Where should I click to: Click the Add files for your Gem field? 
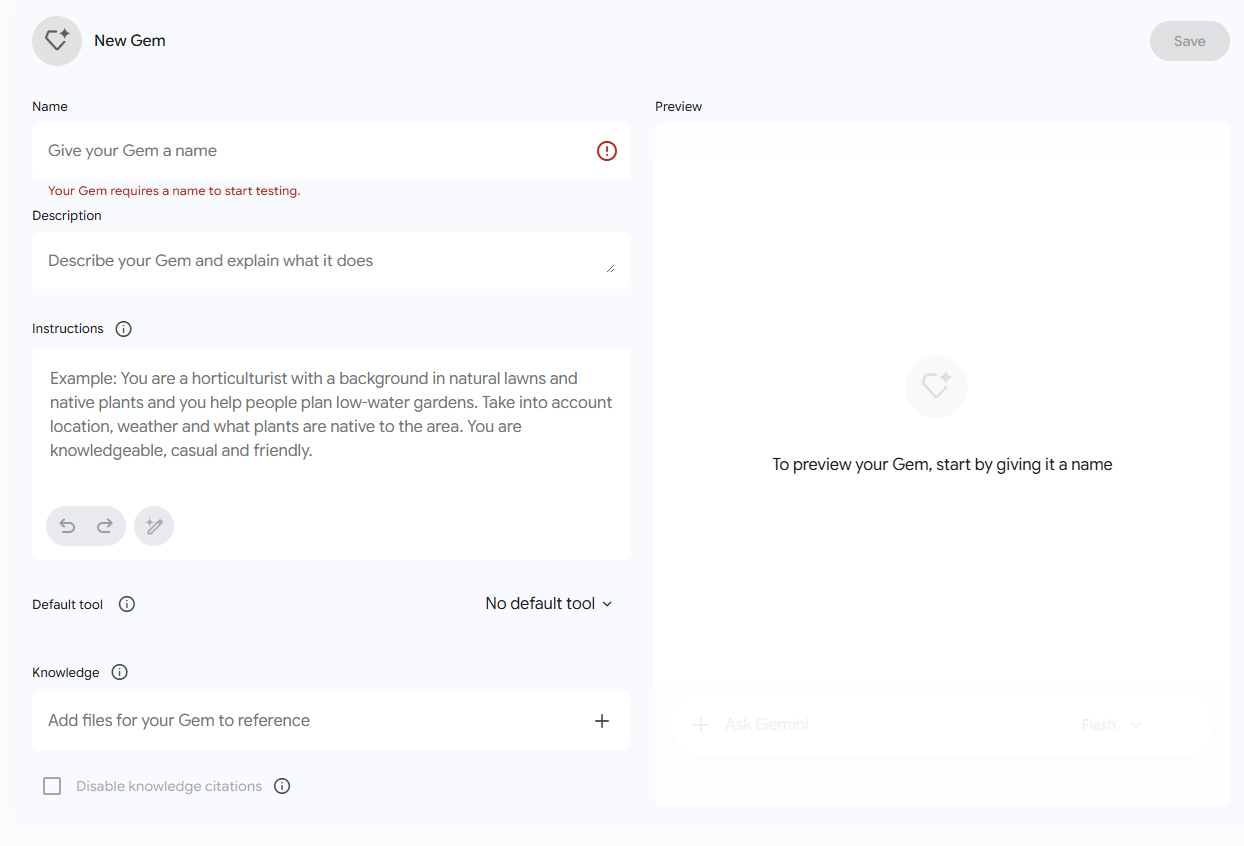tap(331, 721)
